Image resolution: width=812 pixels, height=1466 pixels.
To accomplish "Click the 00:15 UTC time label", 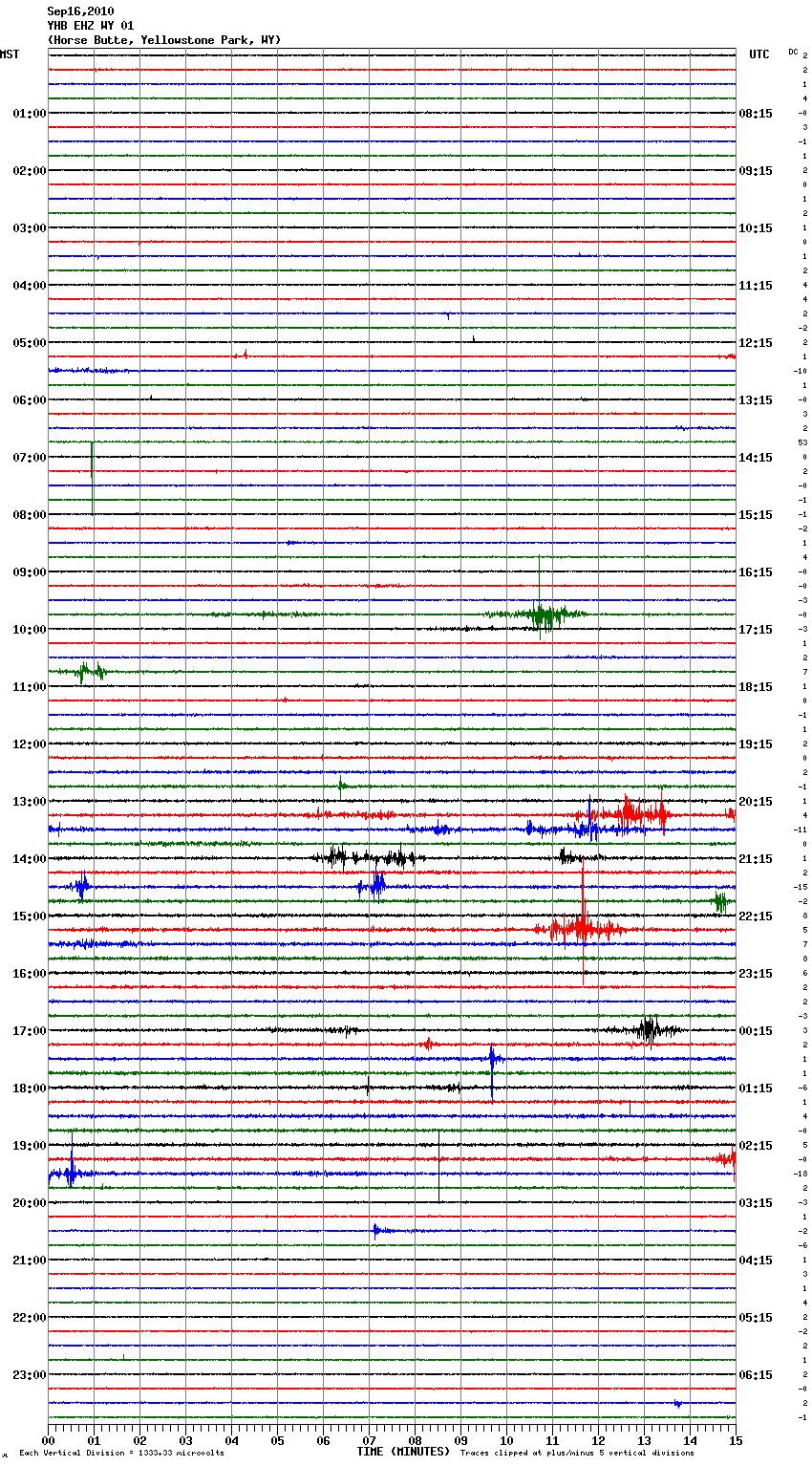I will pos(756,1031).
